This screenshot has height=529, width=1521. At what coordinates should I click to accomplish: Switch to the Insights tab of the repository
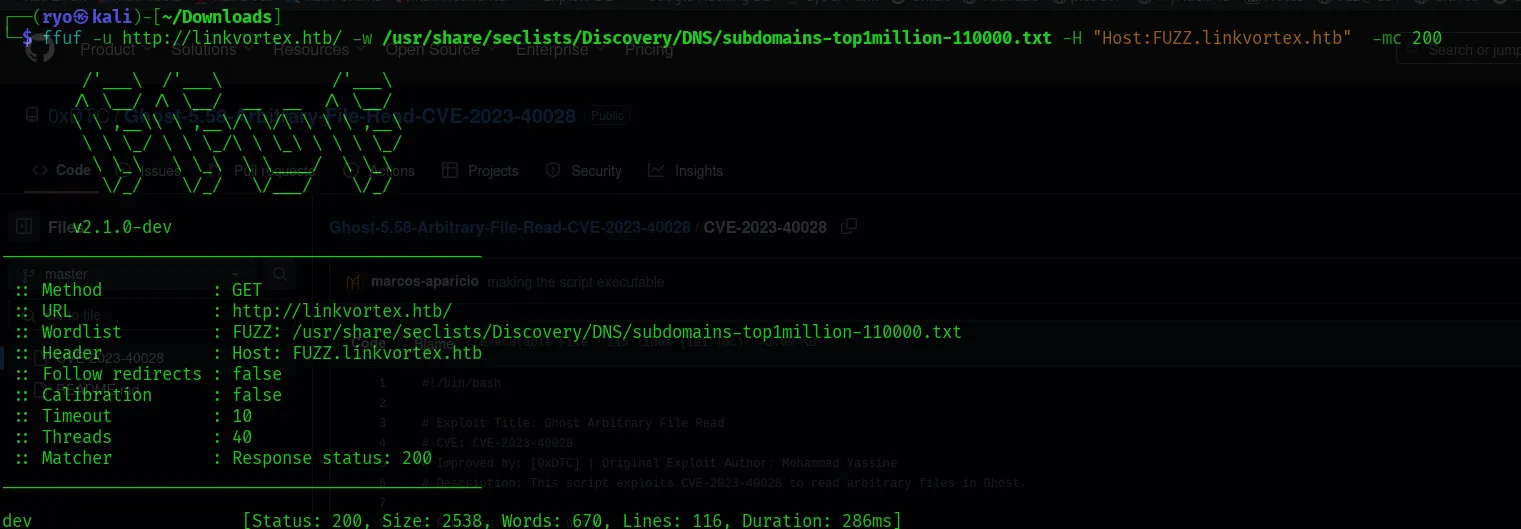tap(685, 171)
